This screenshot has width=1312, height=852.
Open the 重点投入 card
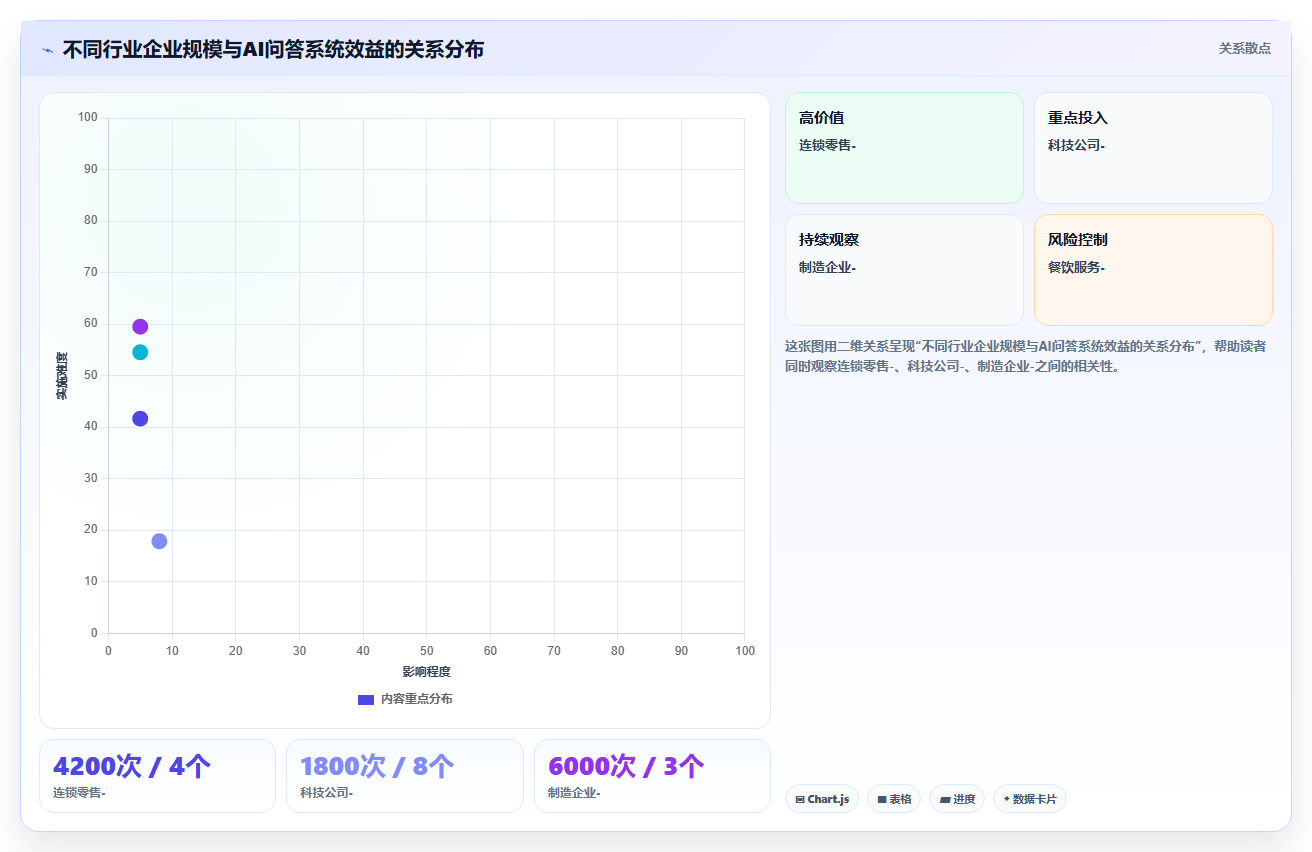pyautogui.click(x=1153, y=148)
